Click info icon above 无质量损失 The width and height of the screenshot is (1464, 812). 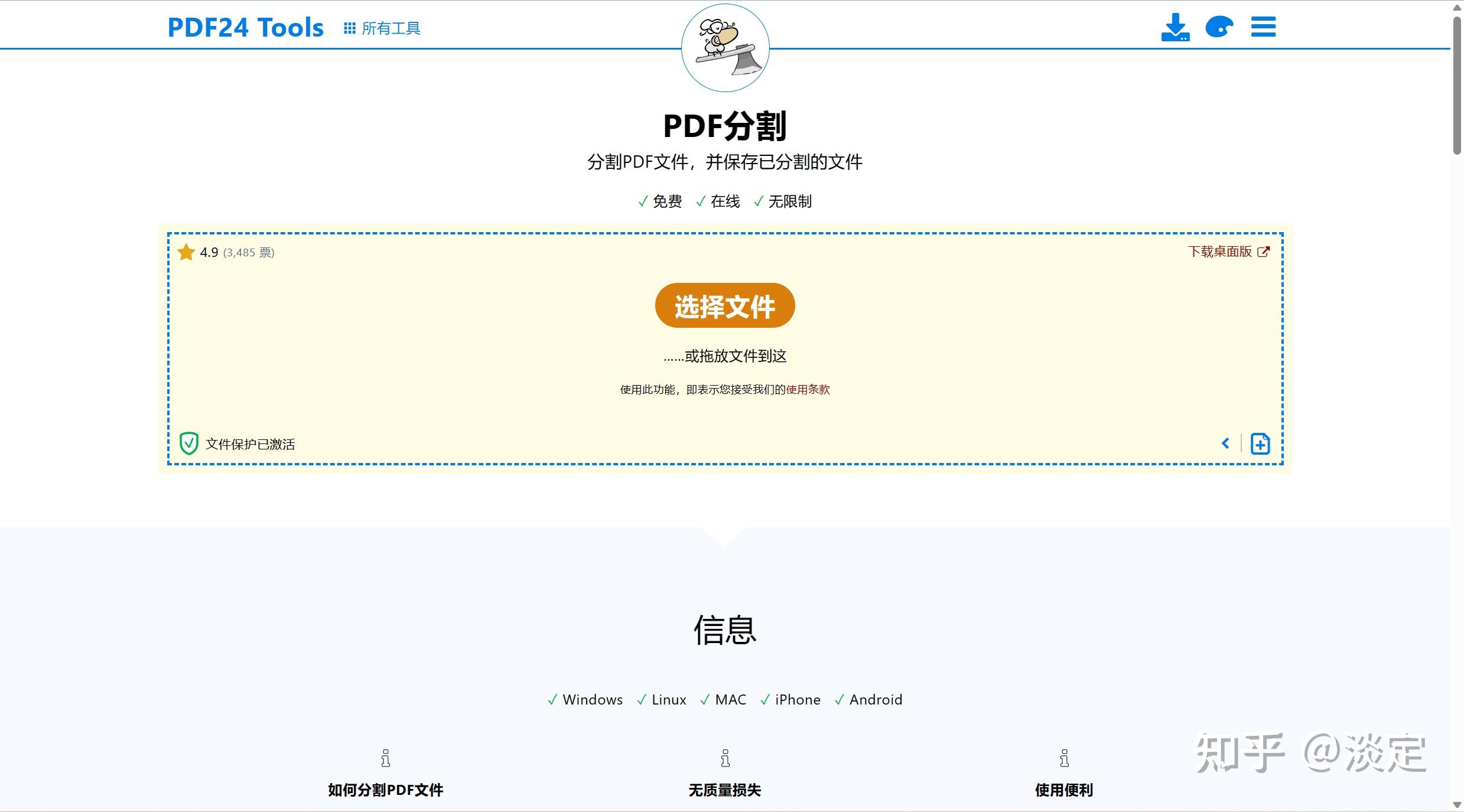pyautogui.click(x=725, y=758)
